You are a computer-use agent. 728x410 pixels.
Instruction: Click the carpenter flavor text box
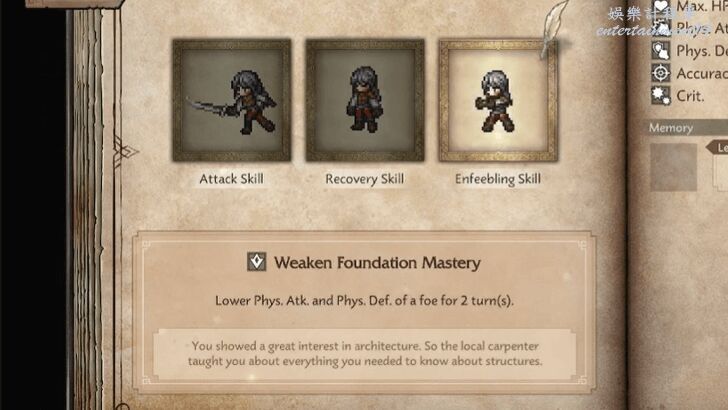pyautogui.click(x=364, y=354)
